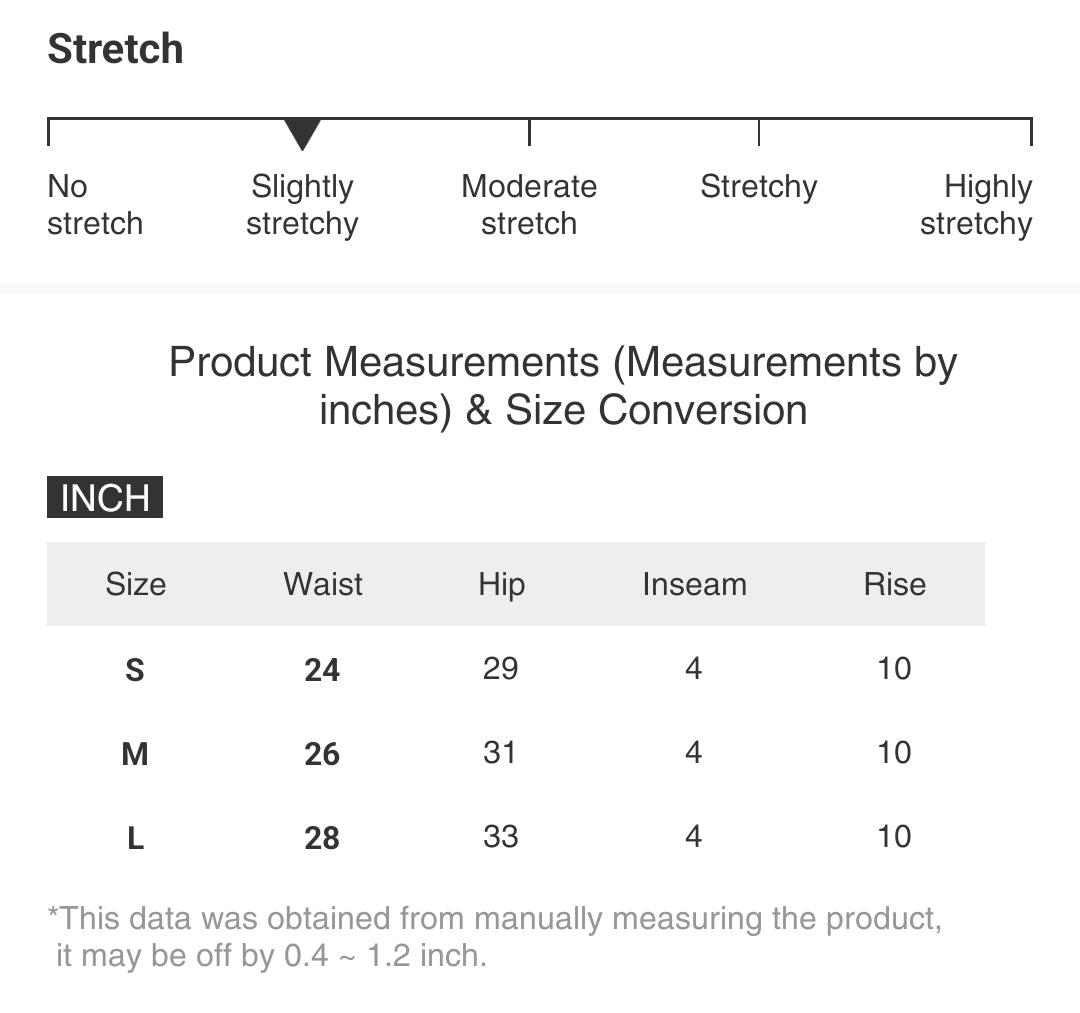Image resolution: width=1080 pixels, height=1013 pixels.
Task: Click the "Stretchy" scale label
Action: click(759, 187)
